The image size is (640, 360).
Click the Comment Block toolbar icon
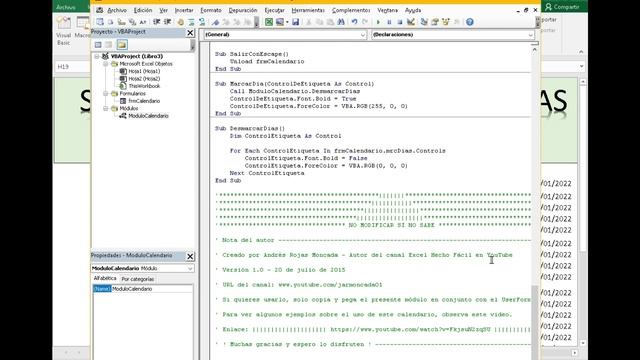click(191, 22)
